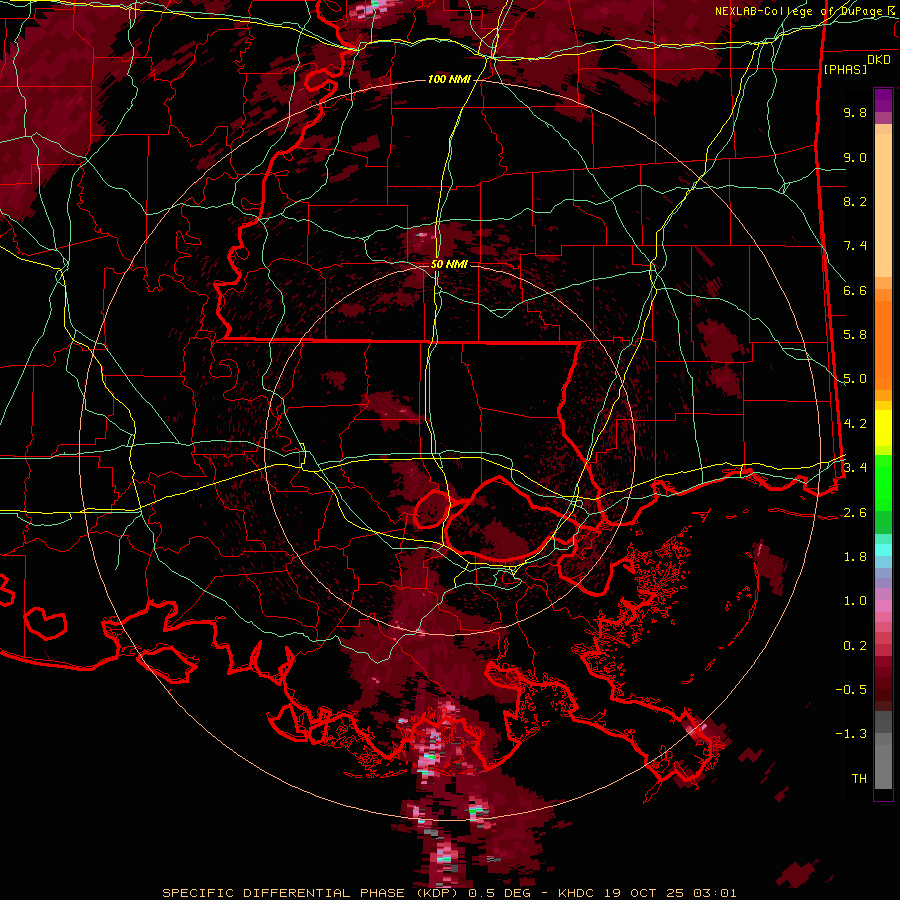Click the 2.6 value on the color scale
This screenshot has height=900, width=900.
855,512
